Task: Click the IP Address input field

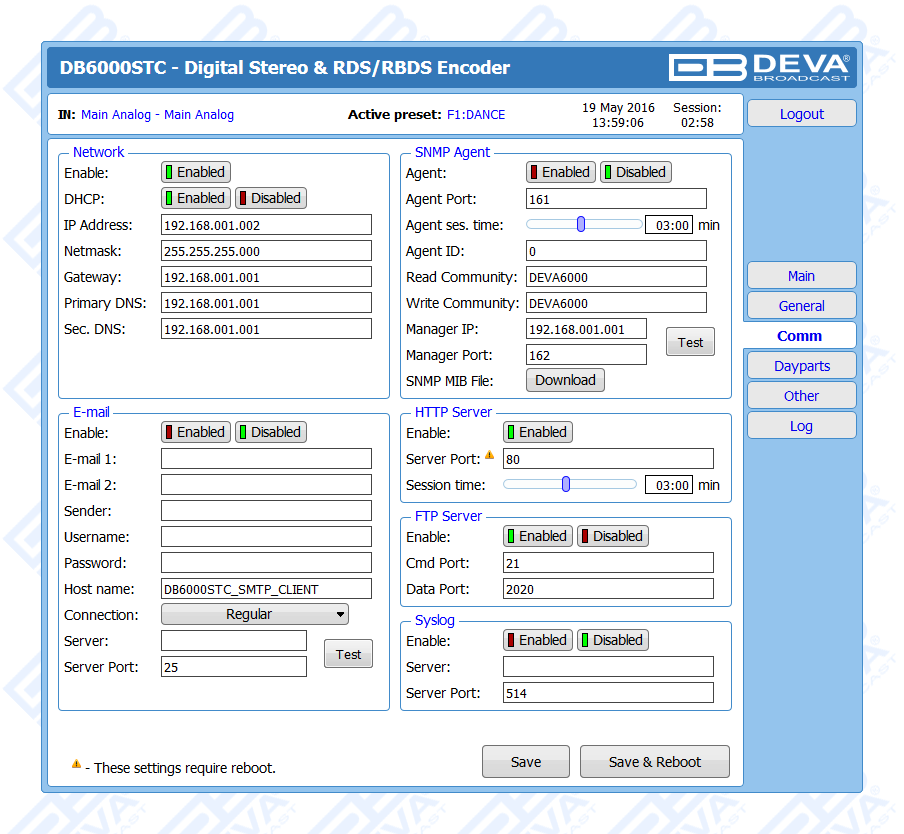Action: click(x=266, y=225)
